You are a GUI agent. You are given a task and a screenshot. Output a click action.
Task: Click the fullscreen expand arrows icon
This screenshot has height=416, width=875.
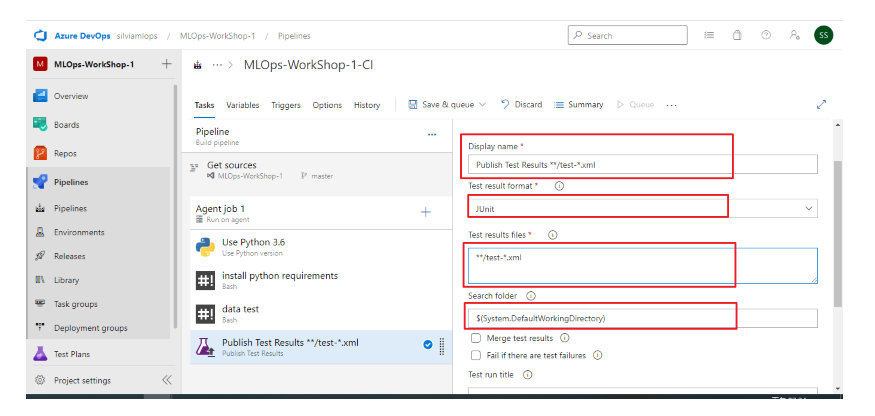point(821,104)
